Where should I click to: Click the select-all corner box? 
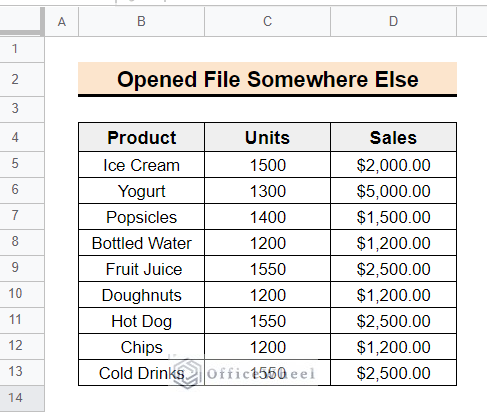[x=21, y=21]
